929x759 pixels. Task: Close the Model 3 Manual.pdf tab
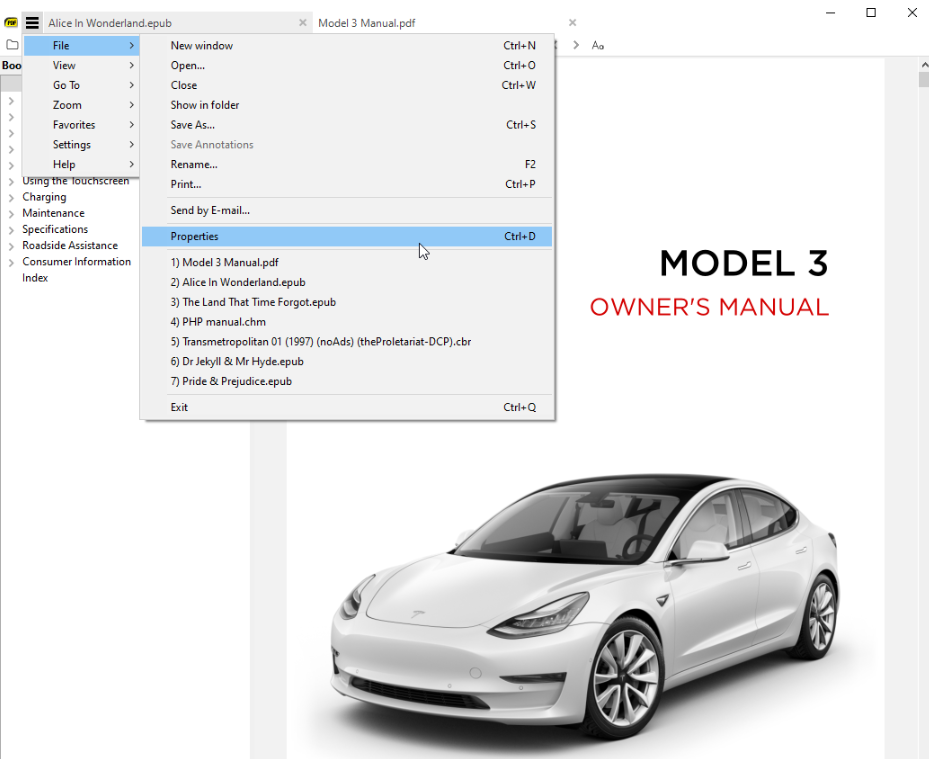572,23
